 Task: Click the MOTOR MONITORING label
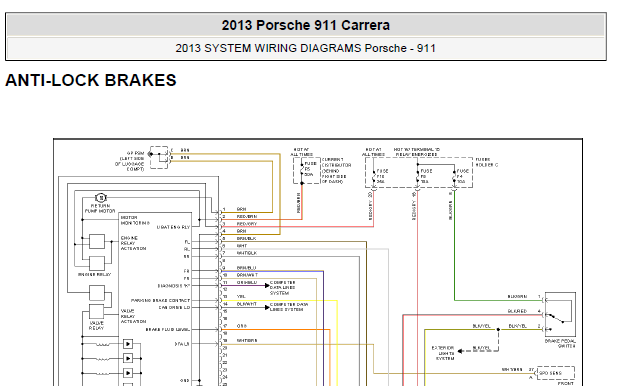135,220
